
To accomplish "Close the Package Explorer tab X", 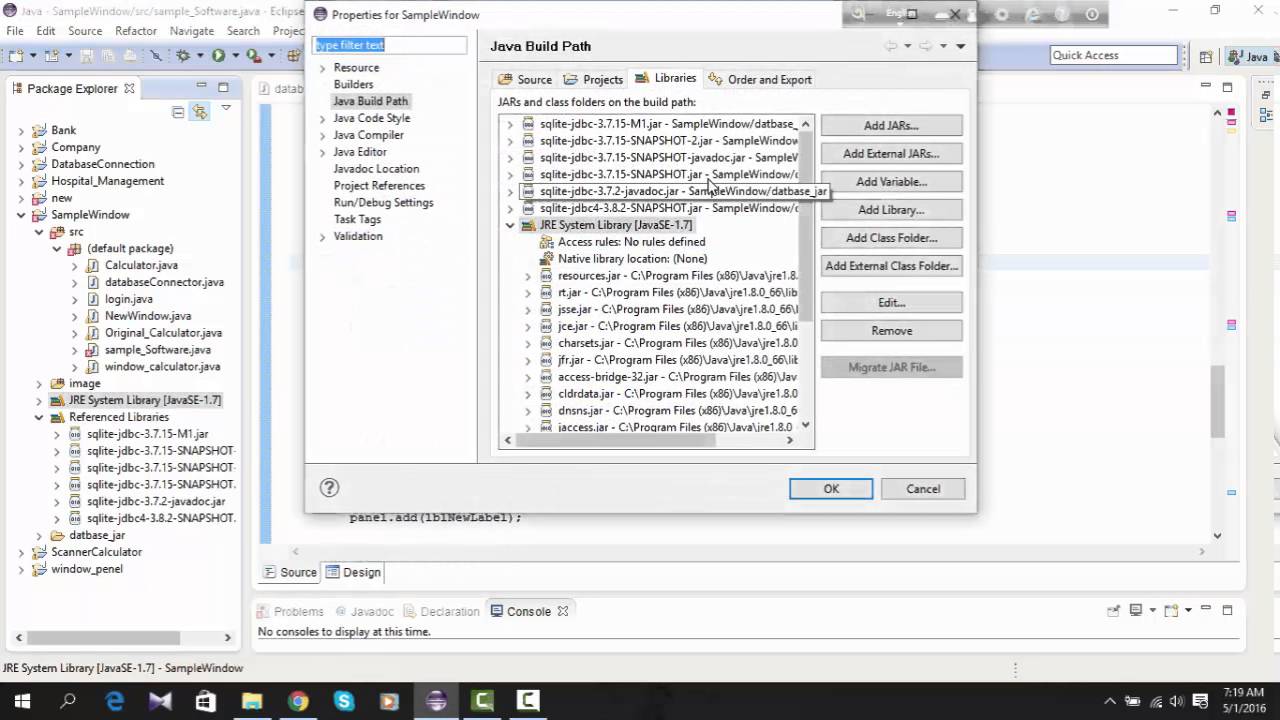I will (129, 88).
